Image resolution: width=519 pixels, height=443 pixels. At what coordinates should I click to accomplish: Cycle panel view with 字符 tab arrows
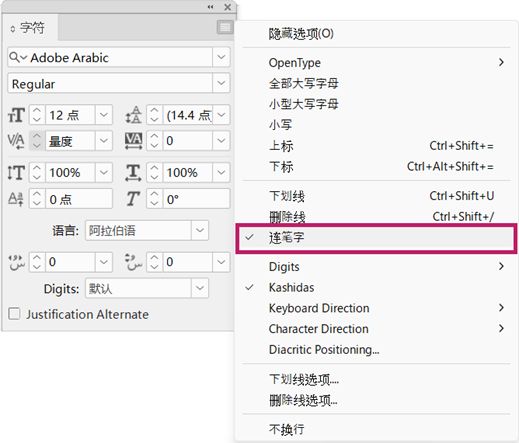13,29
